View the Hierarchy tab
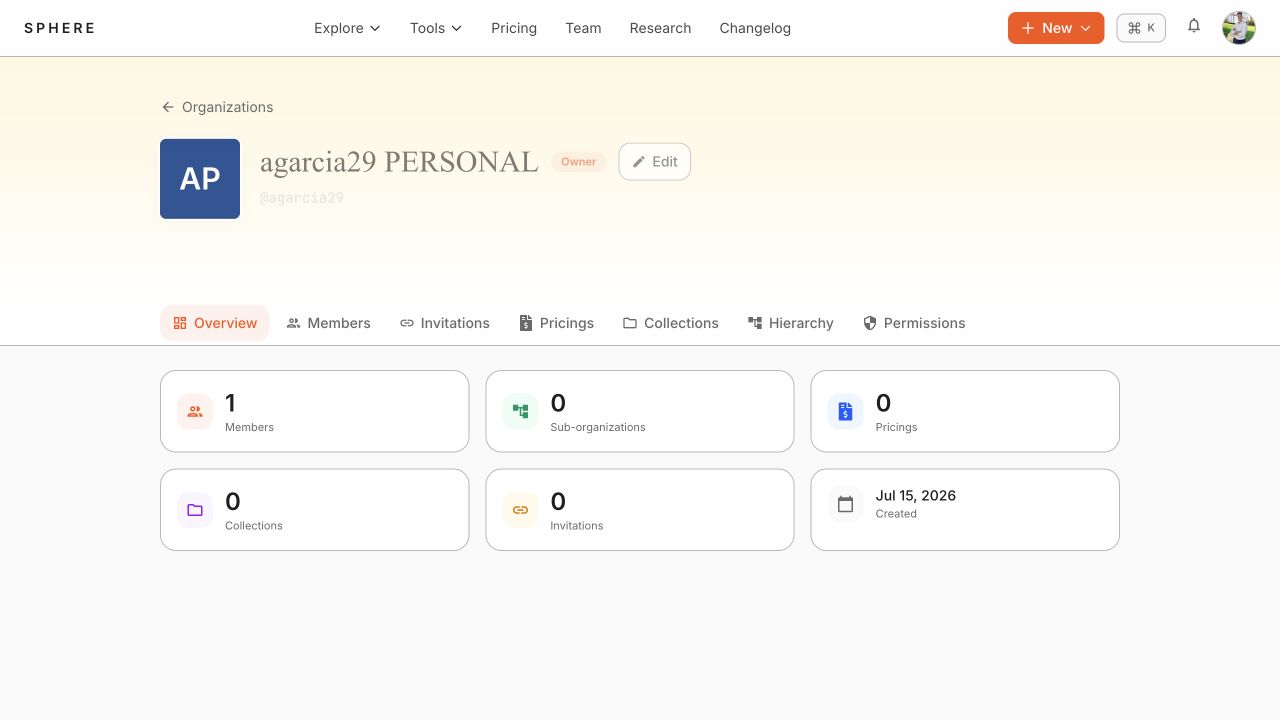 coord(790,323)
